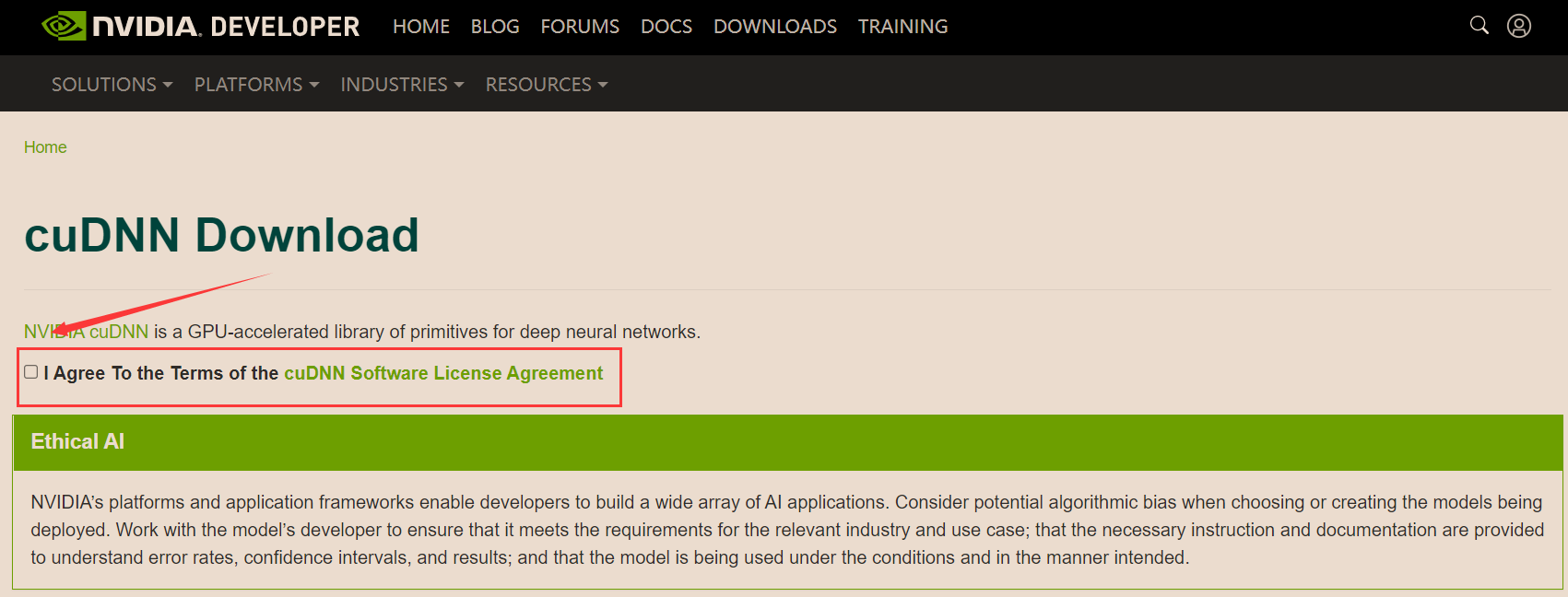Click the Home breadcrumb link
The image size is (1568, 597).
(45, 147)
